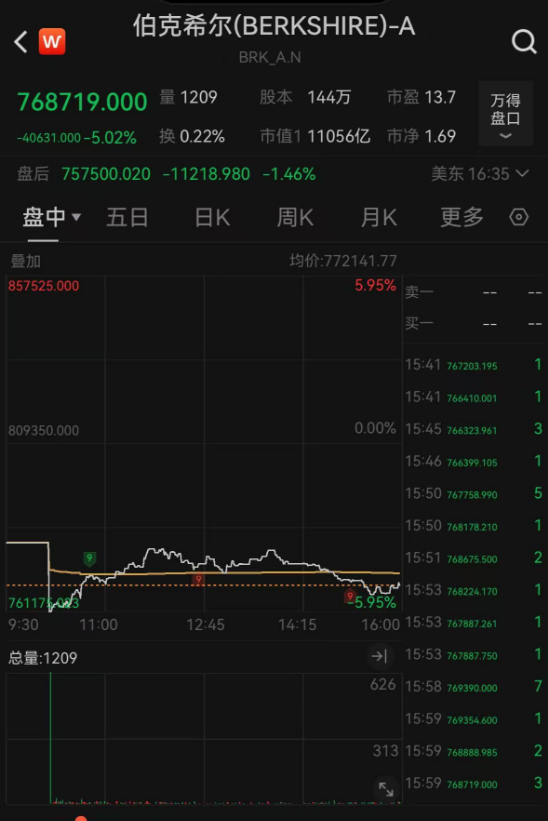Viewport: 548px width, 821px height.
Task: Tap the 均价:772141.77 label
Action: 343,261
